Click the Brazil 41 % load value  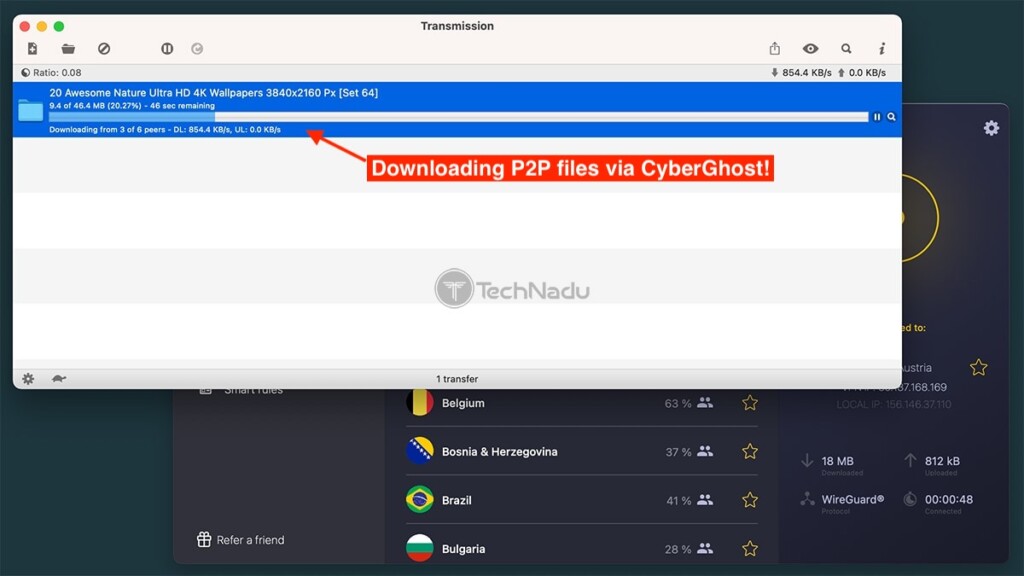tap(679, 501)
